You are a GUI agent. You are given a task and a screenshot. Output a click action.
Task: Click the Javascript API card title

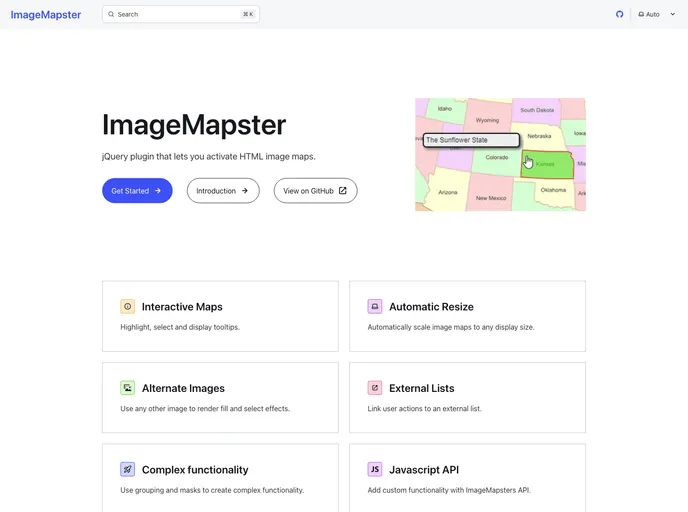pyautogui.click(x=424, y=470)
